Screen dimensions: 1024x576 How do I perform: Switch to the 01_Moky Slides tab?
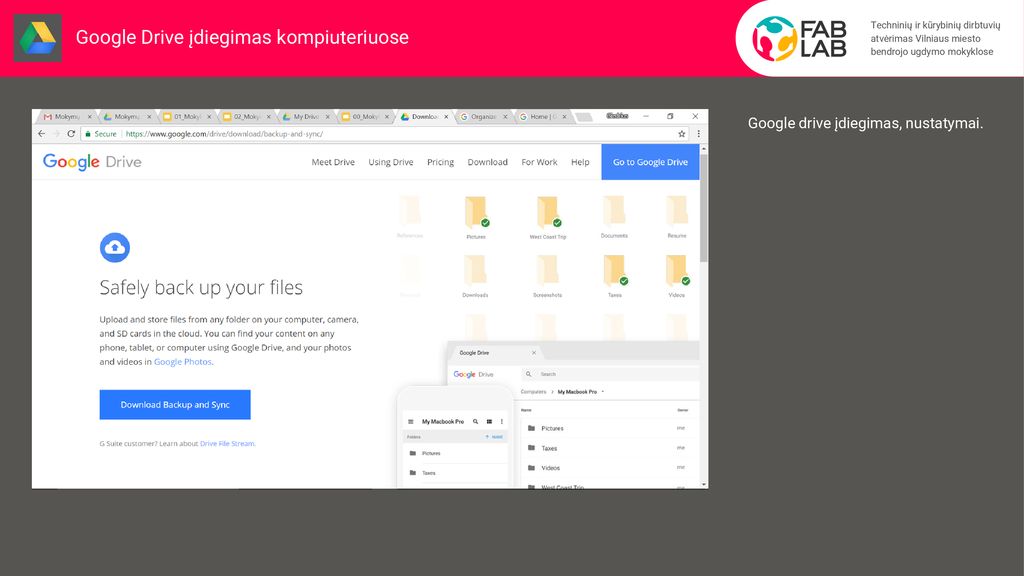pyautogui.click(x=186, y=117)
